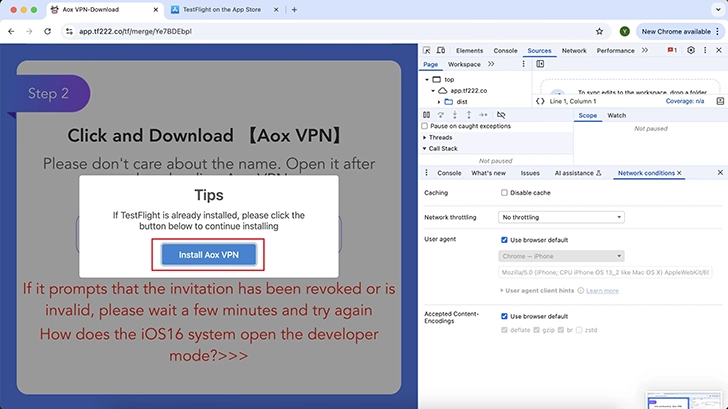Toggle the zstd encoding checkbox
This screenshot has width=728, height=409.
579,330
